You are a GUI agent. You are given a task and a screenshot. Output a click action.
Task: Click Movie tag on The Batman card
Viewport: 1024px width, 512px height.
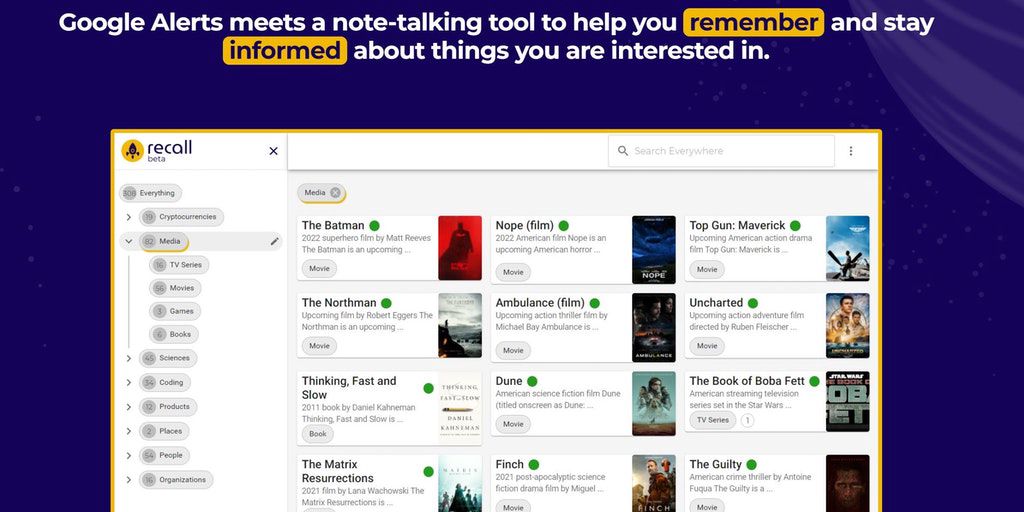tap(319, 268)
